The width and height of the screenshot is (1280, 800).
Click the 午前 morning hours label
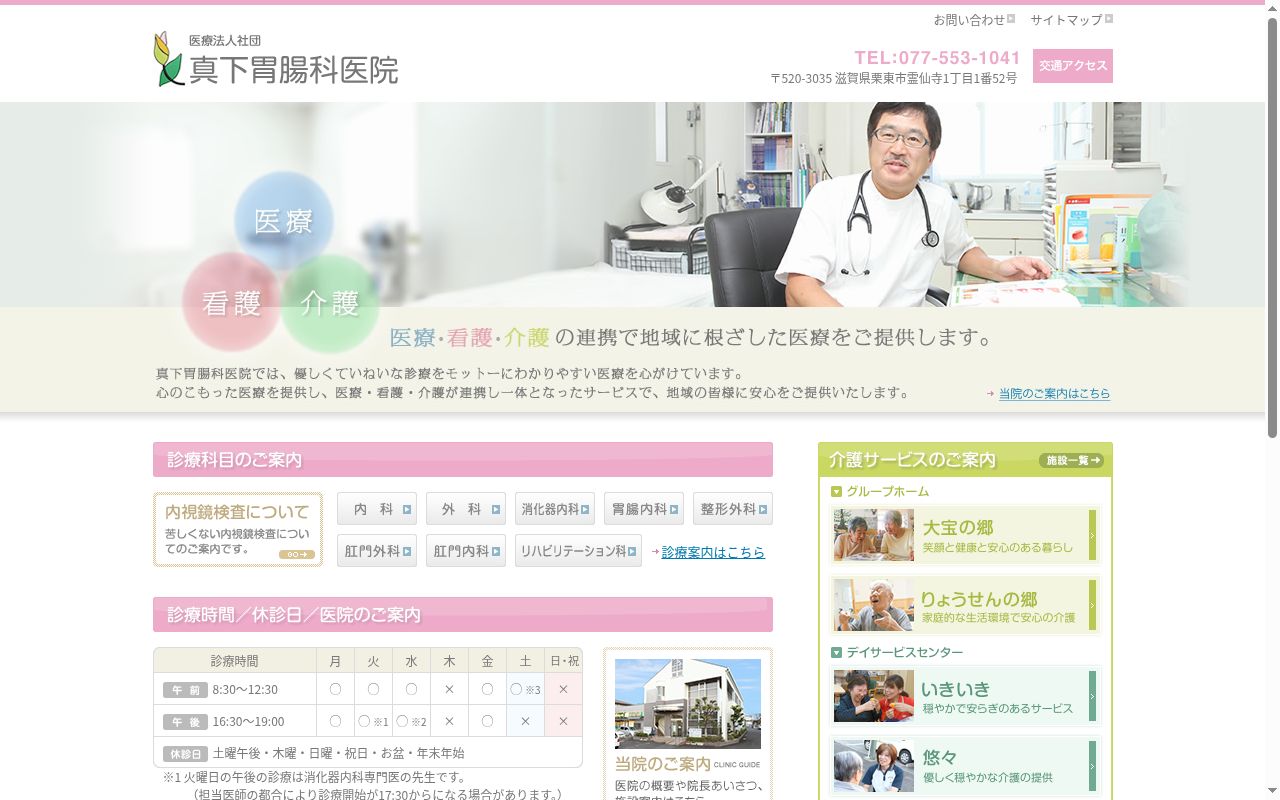click(x=185, y=690)
